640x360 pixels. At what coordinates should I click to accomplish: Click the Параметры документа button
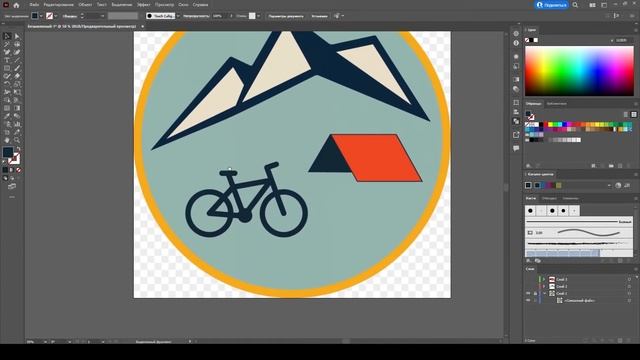[x=286, y=16]
